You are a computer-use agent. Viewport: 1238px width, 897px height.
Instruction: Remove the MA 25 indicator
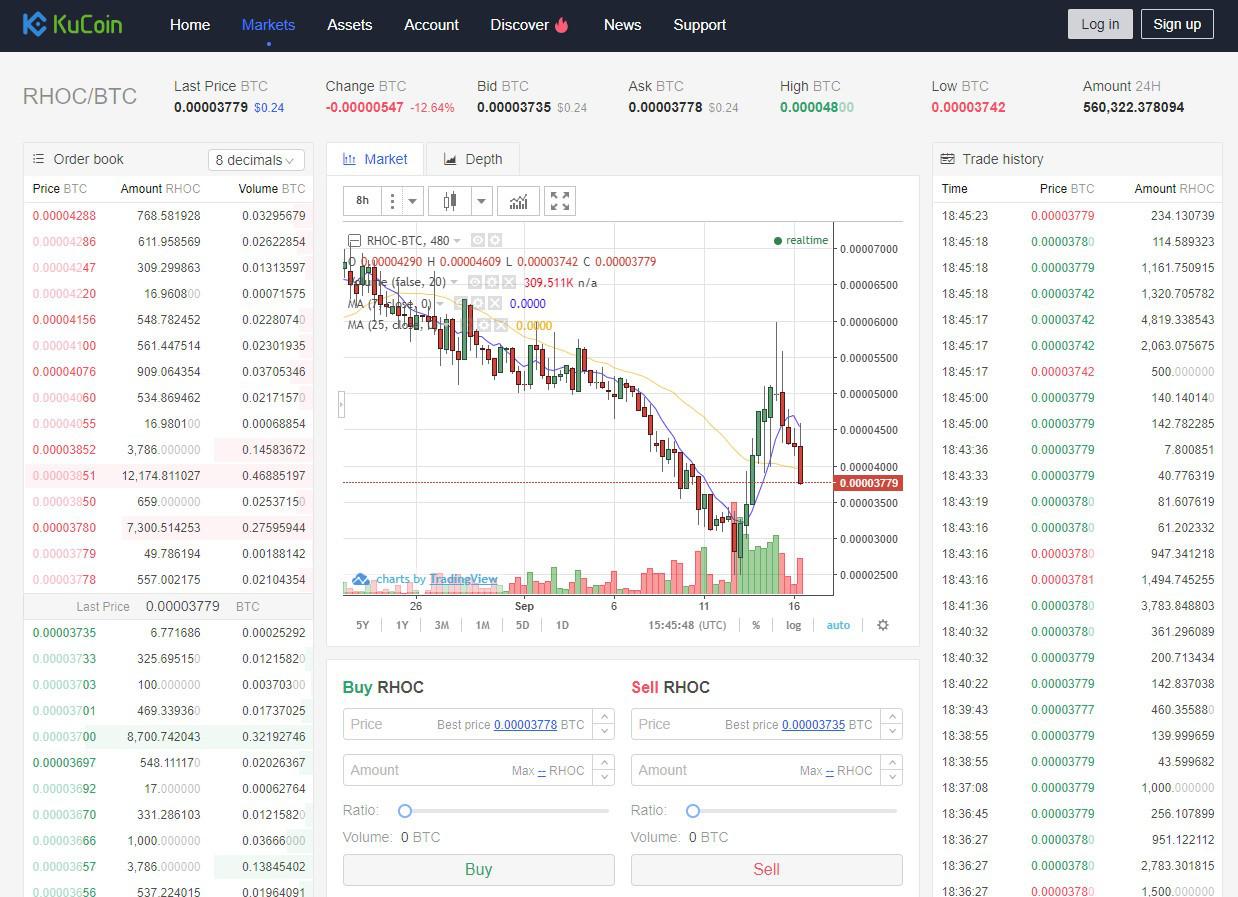point(501,325)
